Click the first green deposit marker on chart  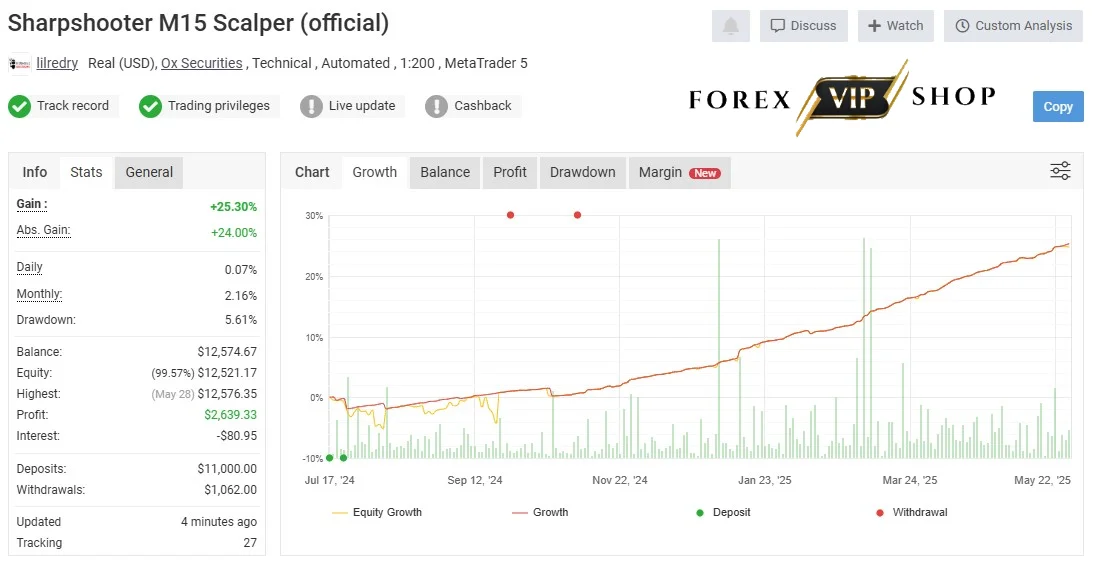(329, 458)
